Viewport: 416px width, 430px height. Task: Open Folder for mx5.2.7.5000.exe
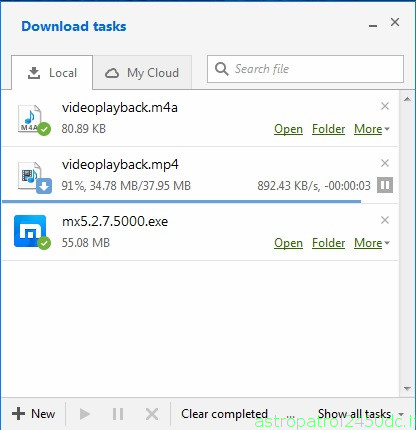coord(328,243)
